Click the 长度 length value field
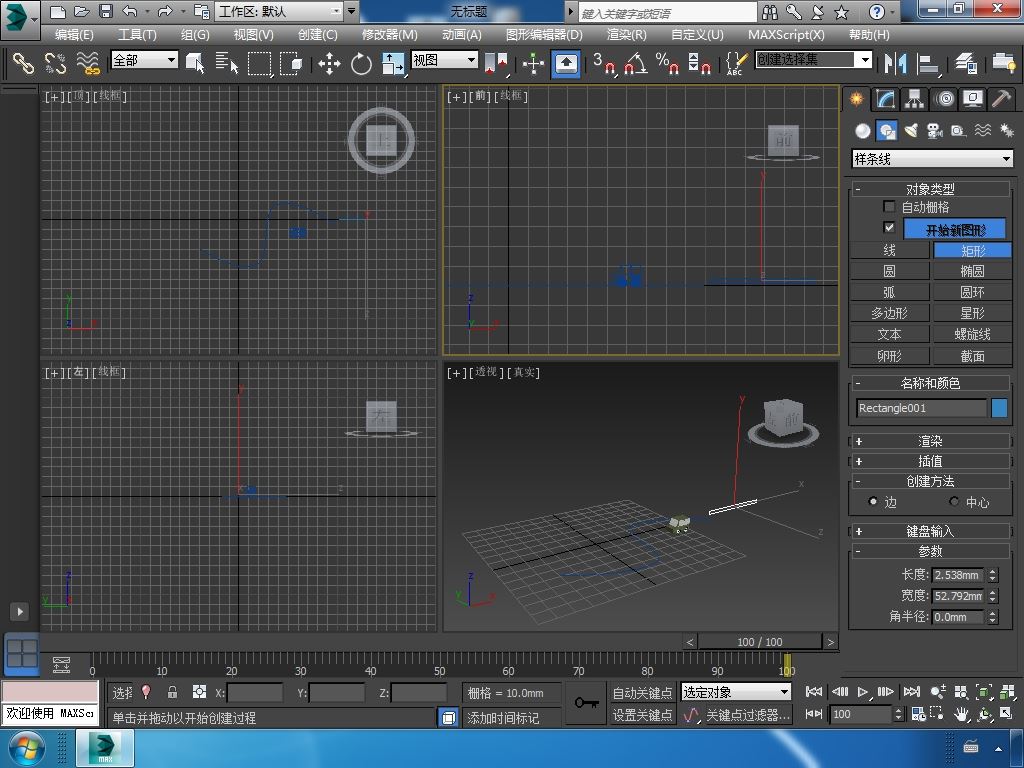 click(x=957, y=575)
